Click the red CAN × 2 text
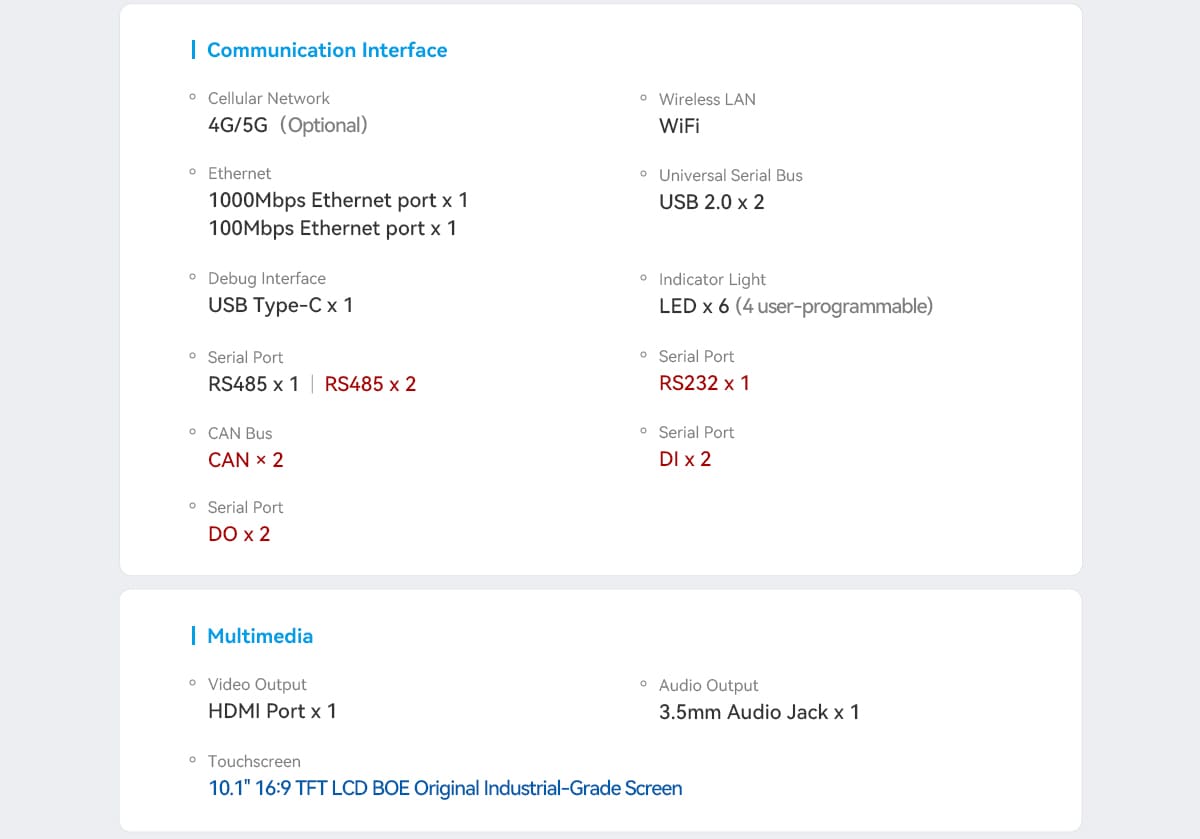The height and width of the screenshot is (839, 1200). [x=246, y=460]
